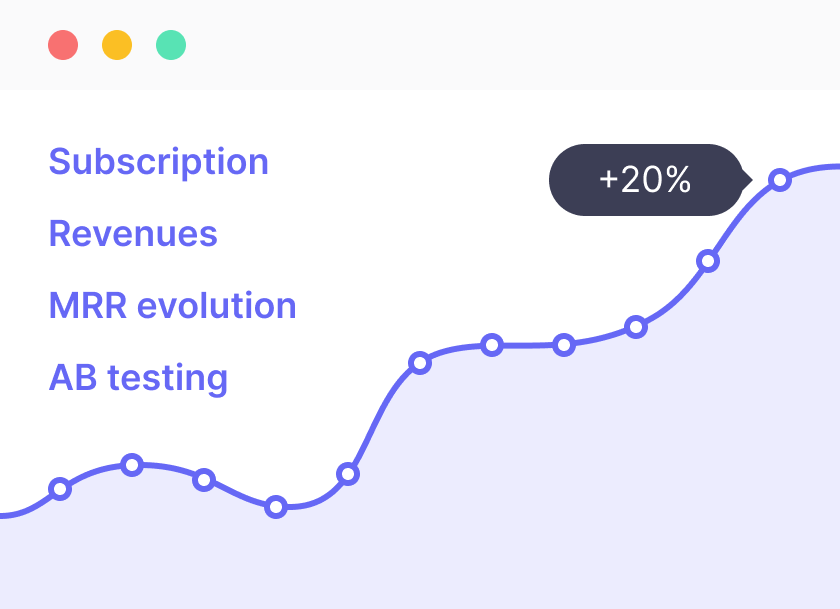Open the Subscription menu item
Viewport: 840px width, 609px height.
point(159,162)
